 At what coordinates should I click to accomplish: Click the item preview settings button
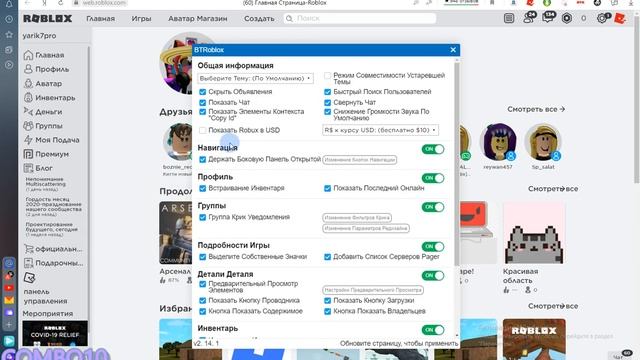pos(373,290)
